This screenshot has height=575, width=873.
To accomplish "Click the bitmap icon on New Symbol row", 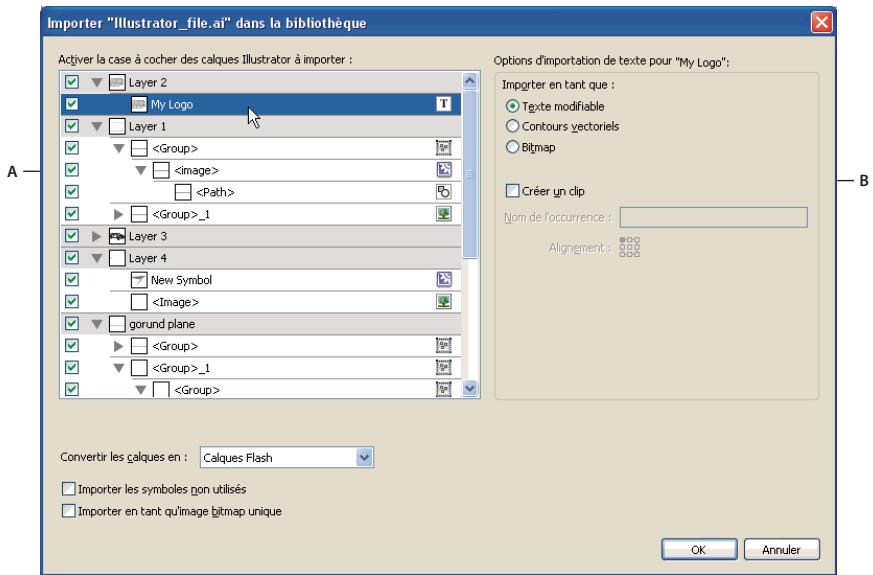I will (445, 281).
